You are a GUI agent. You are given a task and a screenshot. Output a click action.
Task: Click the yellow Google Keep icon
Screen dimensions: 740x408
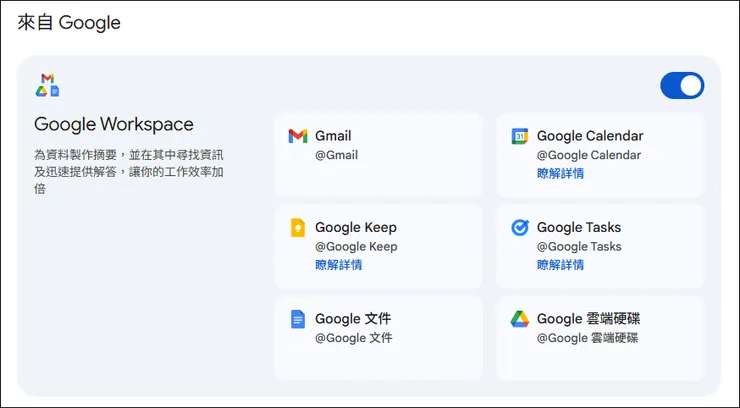coord(298,228)
